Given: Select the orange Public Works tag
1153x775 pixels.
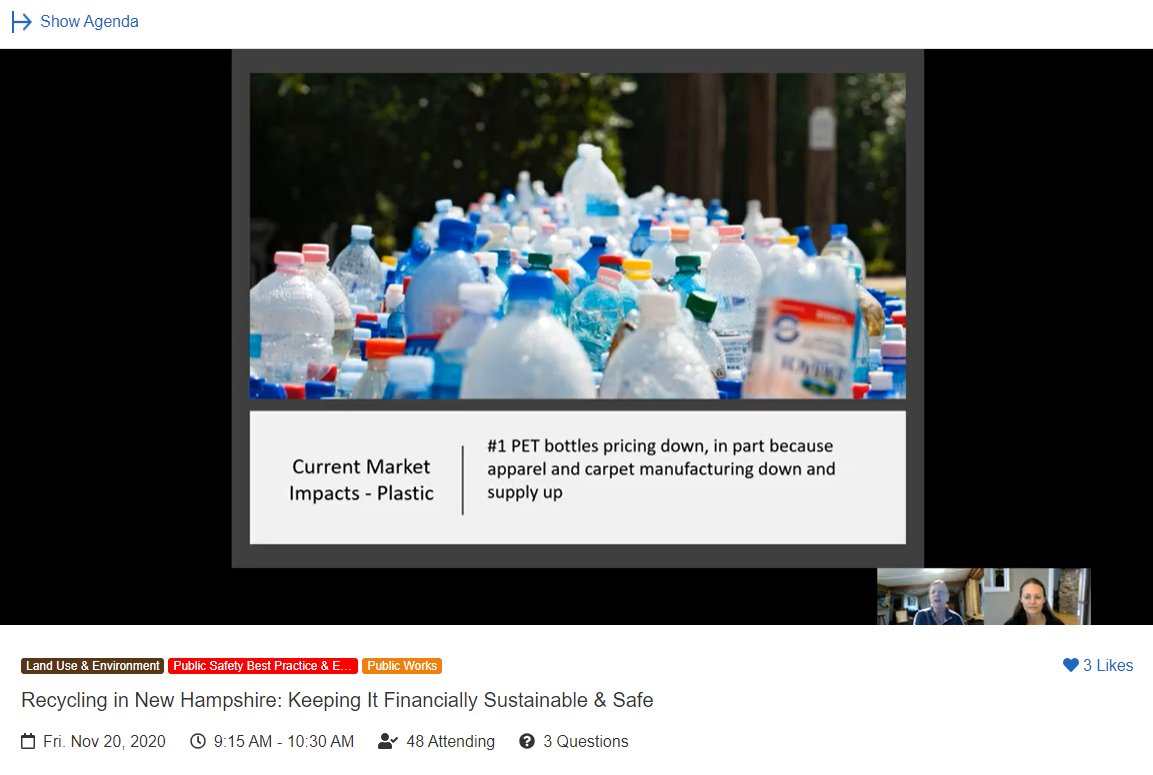Looking at the screenshot, I should pos(401,666).
